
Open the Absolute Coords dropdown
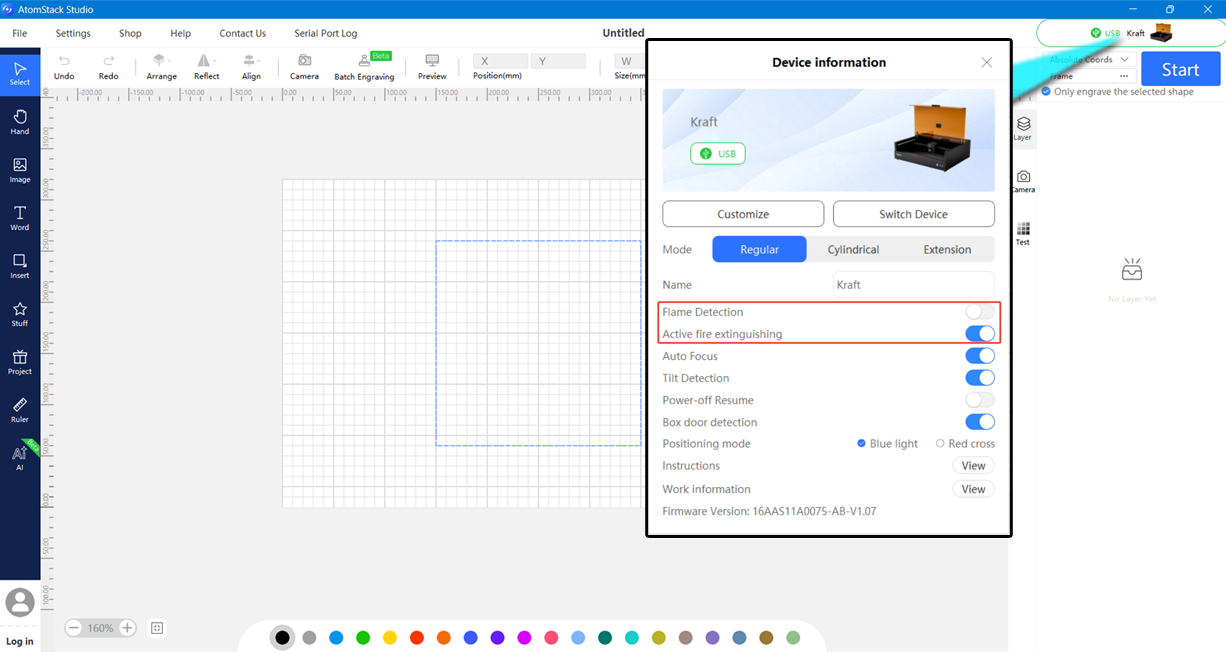coord(1089,59)
